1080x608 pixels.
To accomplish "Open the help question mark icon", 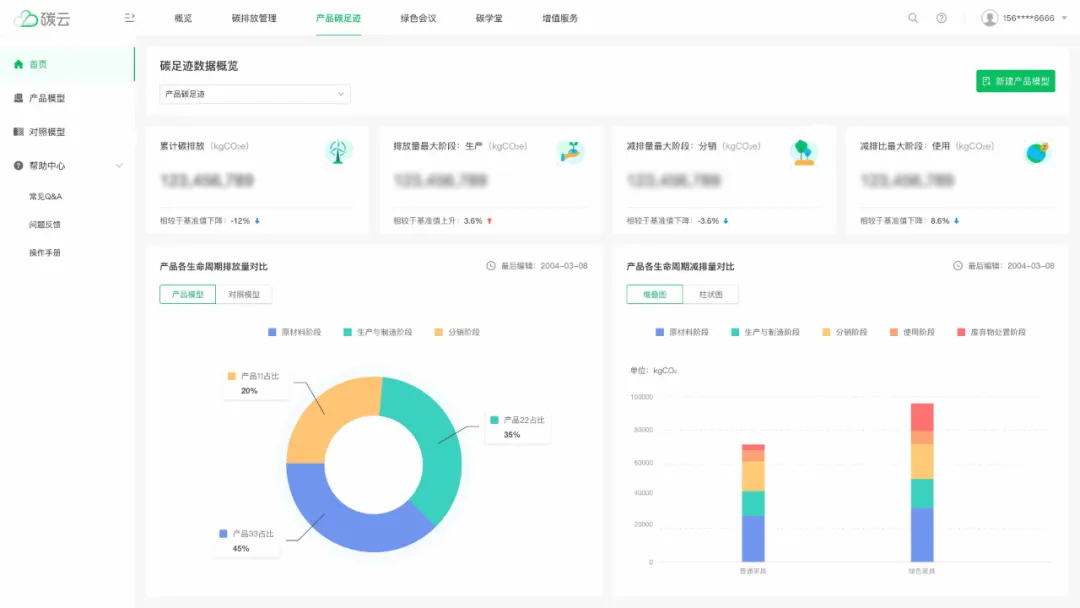I will pos(941,18).
